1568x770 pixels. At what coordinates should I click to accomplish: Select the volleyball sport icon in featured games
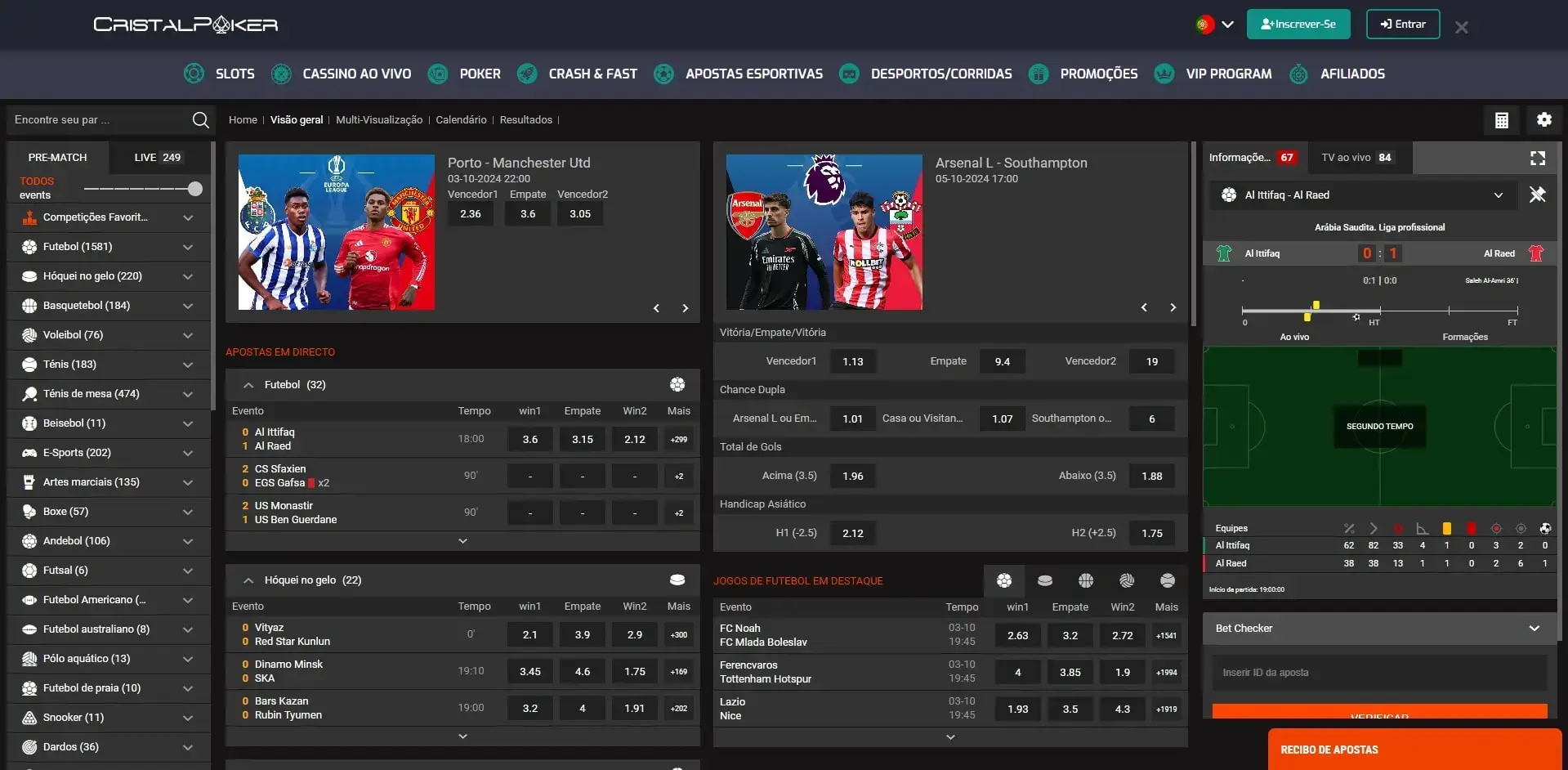click(x=1125, y=580)
